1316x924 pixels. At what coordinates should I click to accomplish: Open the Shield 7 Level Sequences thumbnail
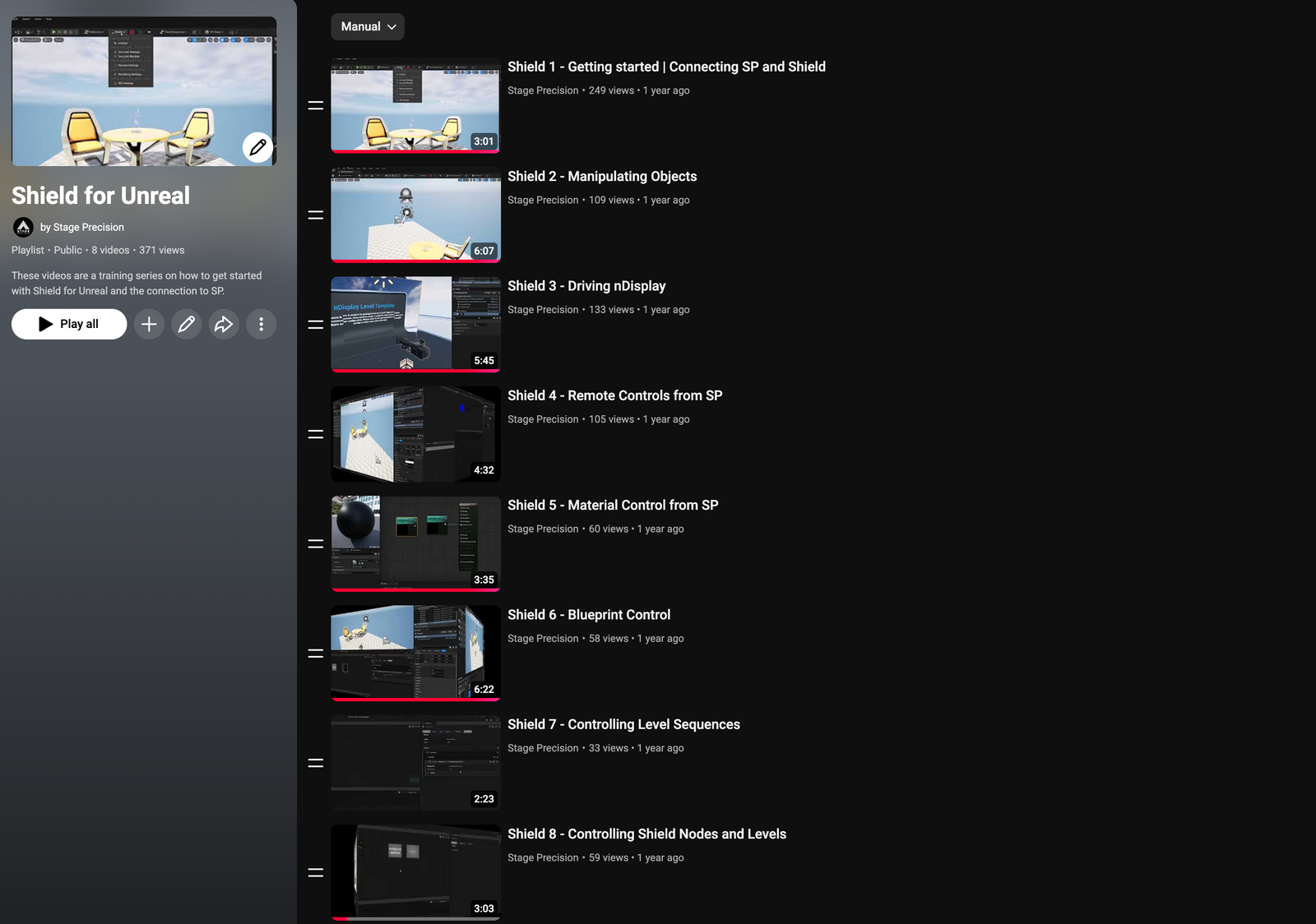[x=415, y=763]
